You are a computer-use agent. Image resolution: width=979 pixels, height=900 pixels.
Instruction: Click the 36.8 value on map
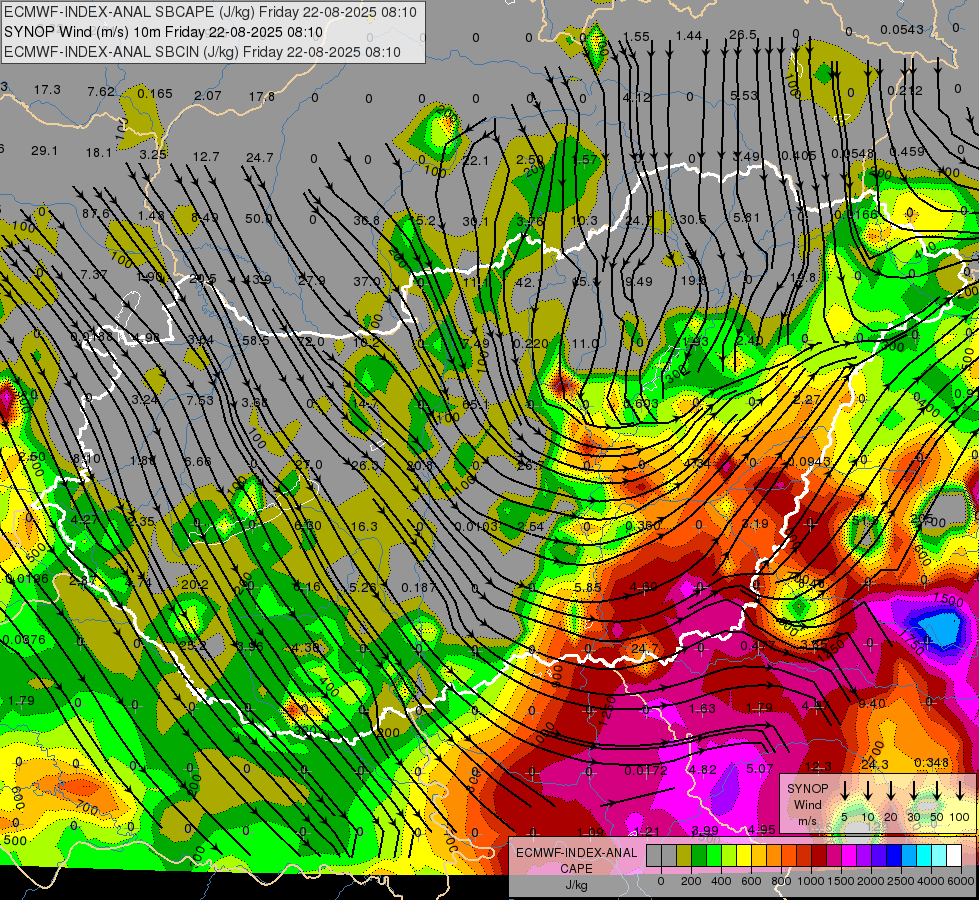tap(367, 220)
